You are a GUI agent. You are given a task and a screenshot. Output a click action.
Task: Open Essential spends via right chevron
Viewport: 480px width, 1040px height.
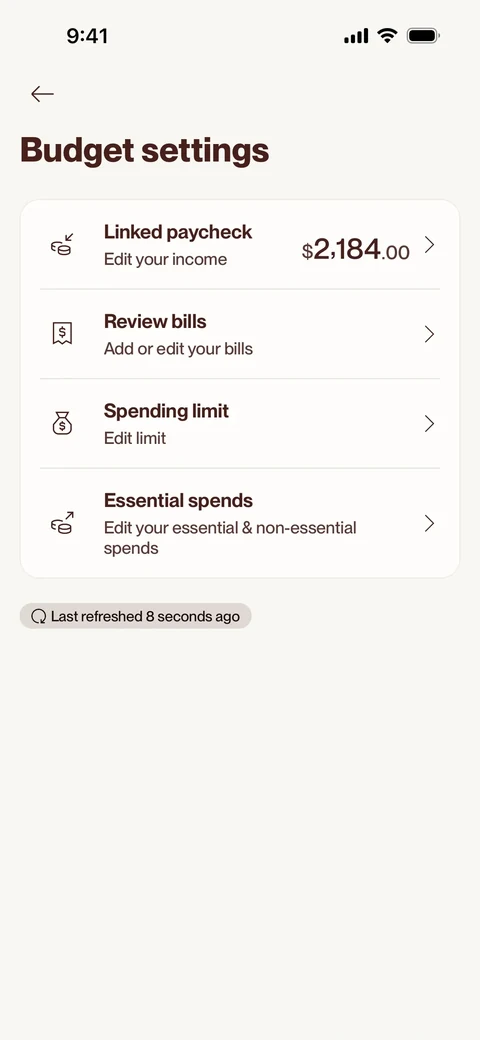pos(430,524)
